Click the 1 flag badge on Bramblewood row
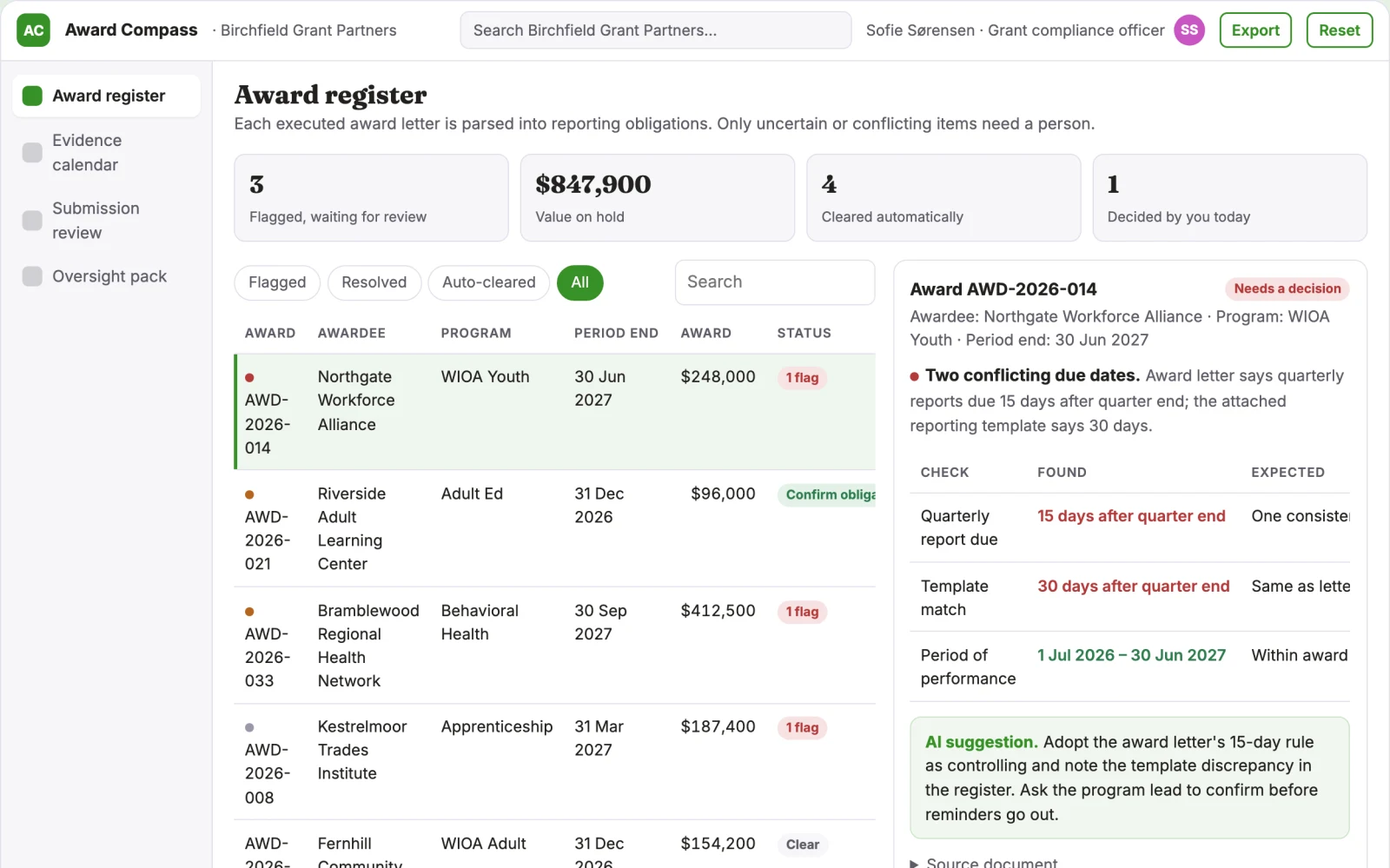1390x868 pixels. click(x=802, y=612)
